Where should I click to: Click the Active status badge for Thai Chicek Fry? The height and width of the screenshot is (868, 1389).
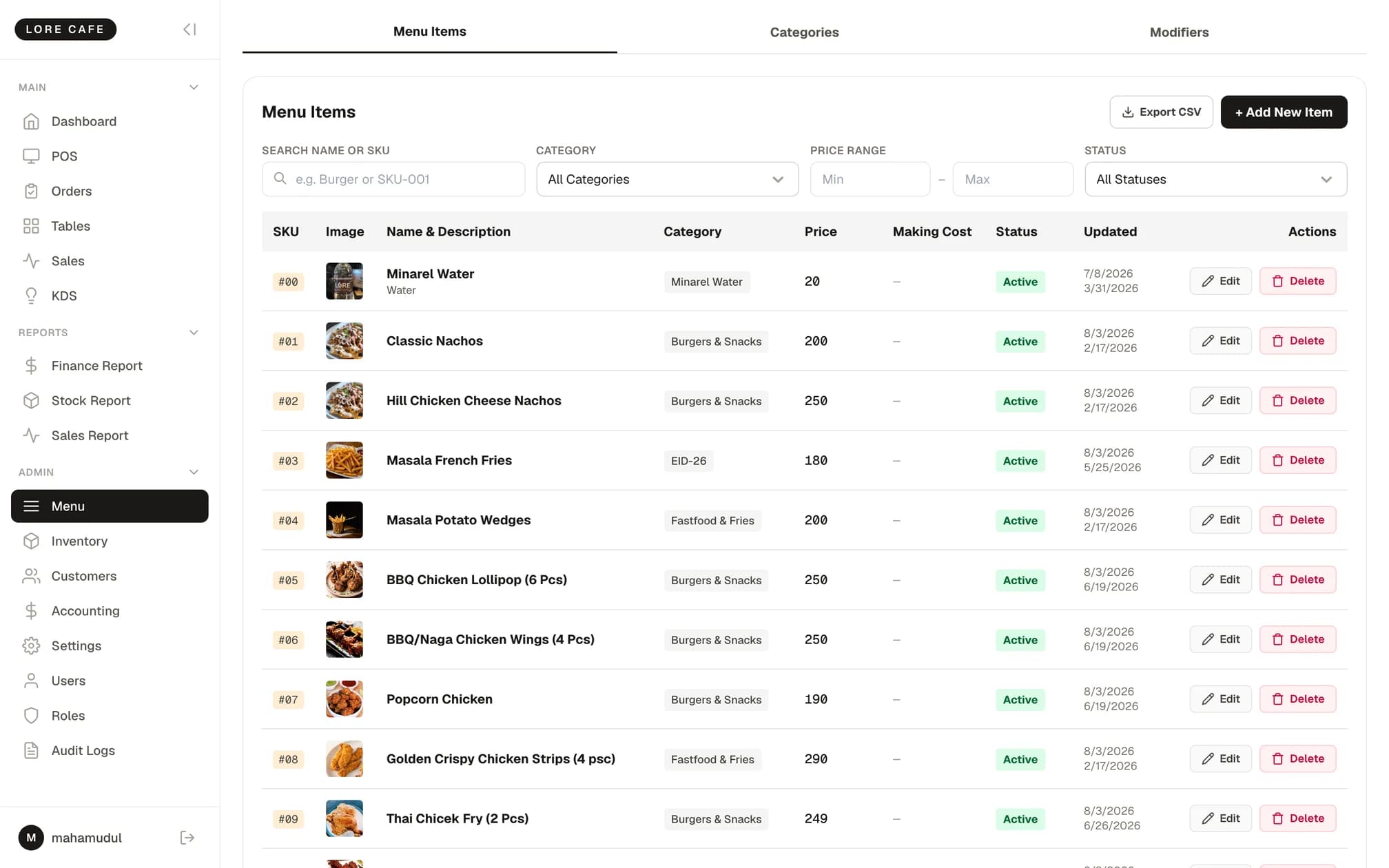coord(1020,819)
